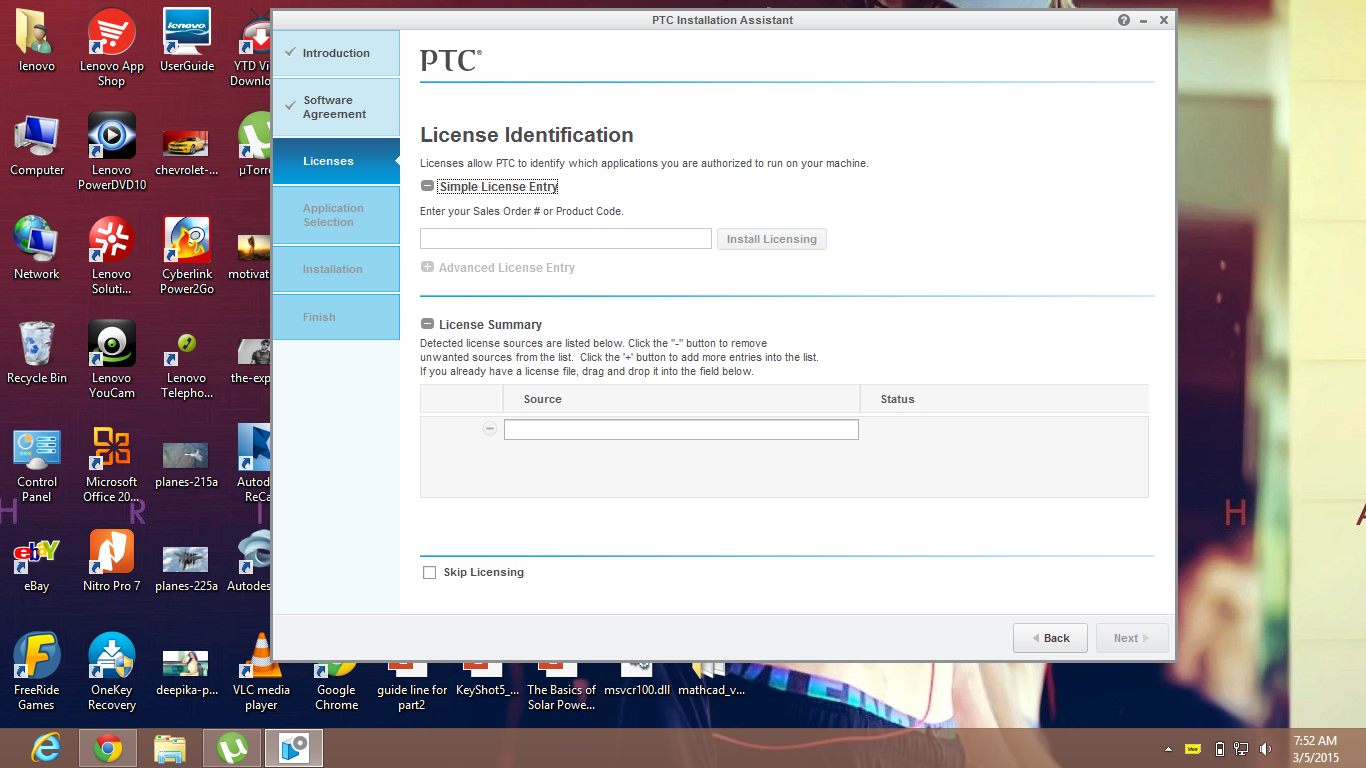Open the Recycle Bin
Image resolution: width=1366 pixels, height=768 pixels.
[37, 353]
